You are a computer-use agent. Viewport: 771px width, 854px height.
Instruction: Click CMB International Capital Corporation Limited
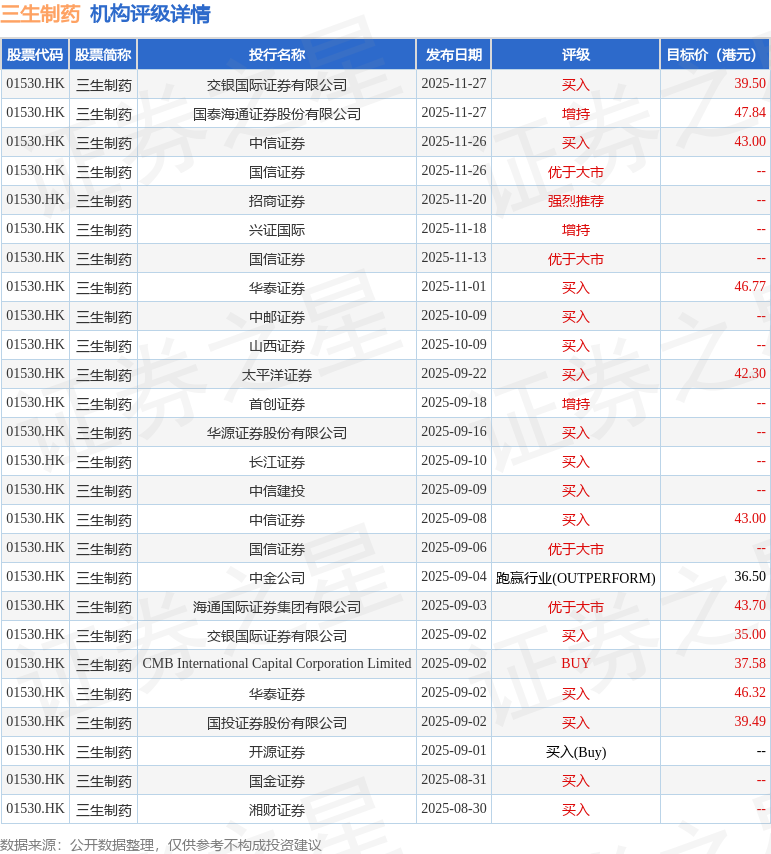pos(277,663)
